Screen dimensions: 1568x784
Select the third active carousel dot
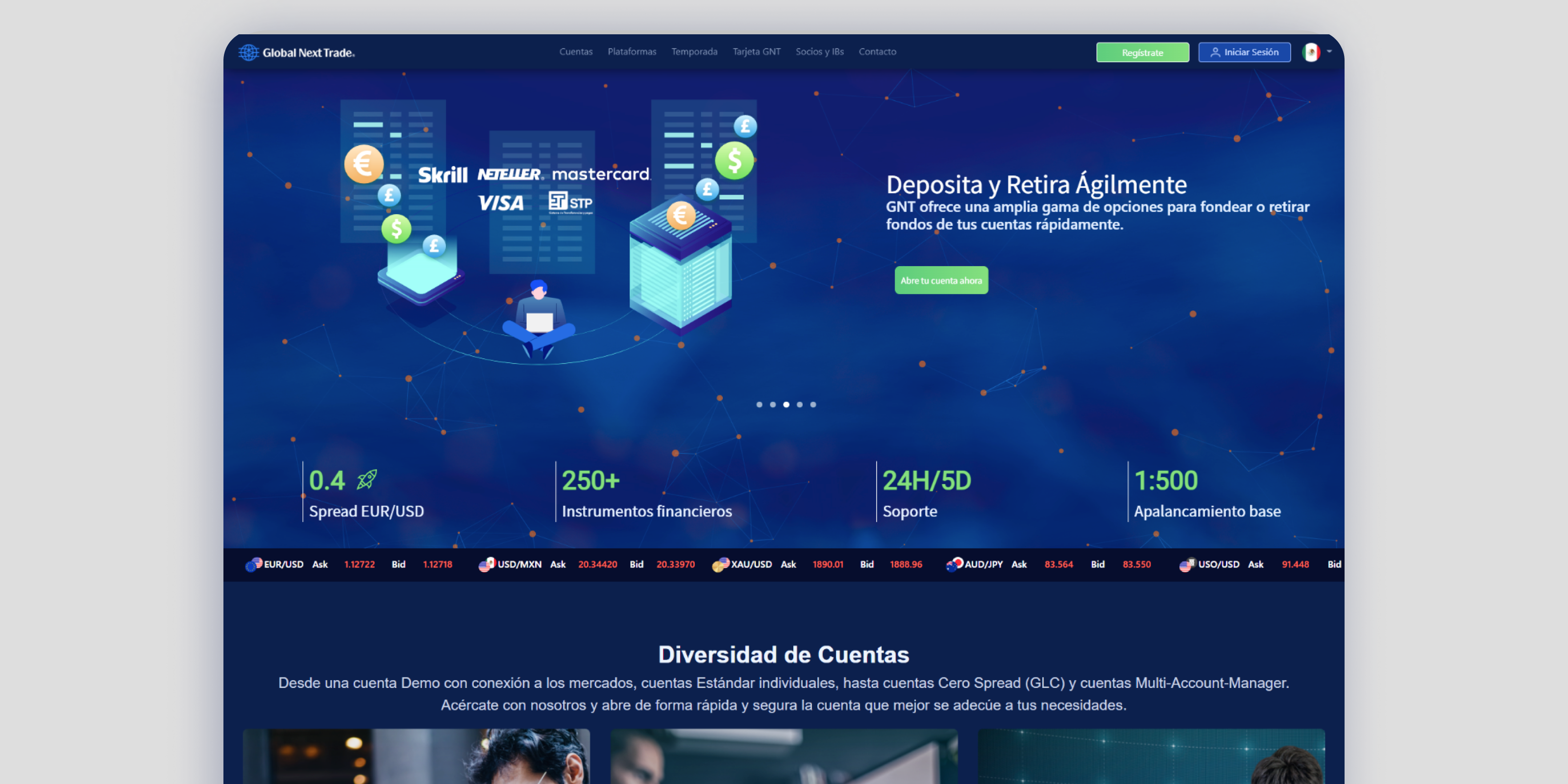click(786, 405)
